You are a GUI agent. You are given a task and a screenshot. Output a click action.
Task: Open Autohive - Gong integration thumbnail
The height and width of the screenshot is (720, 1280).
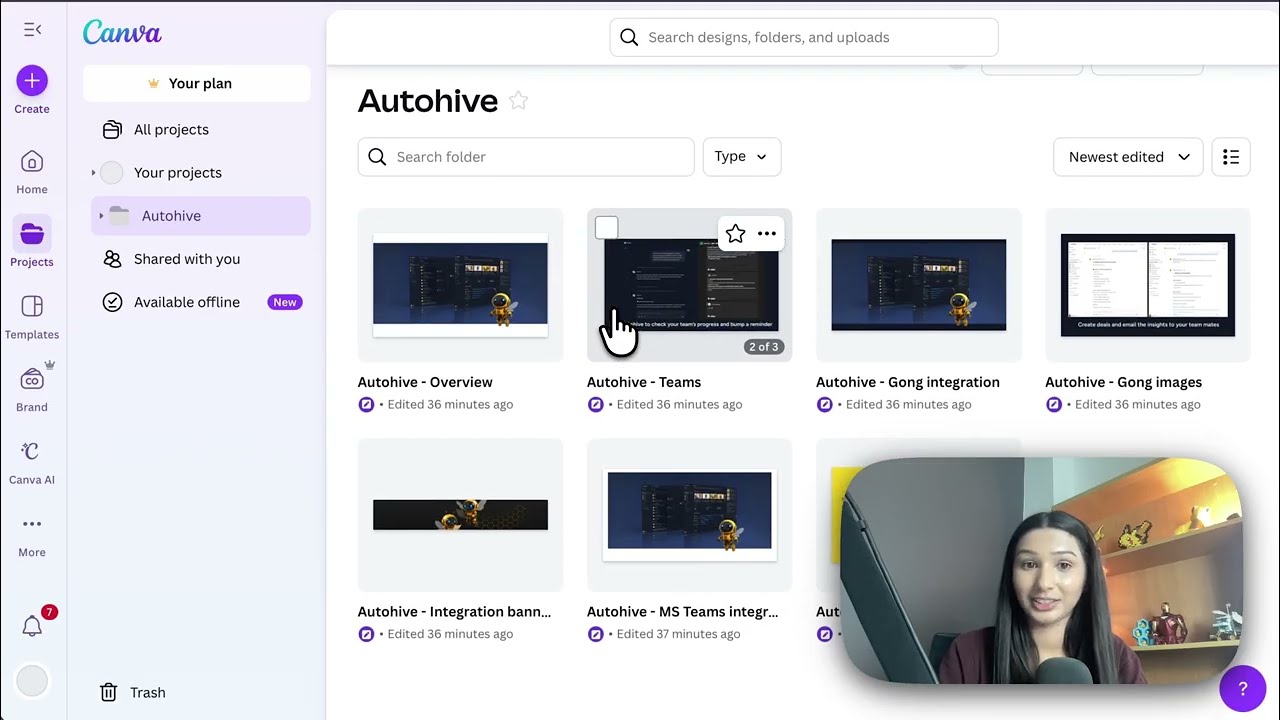click(x=918, y=285)
